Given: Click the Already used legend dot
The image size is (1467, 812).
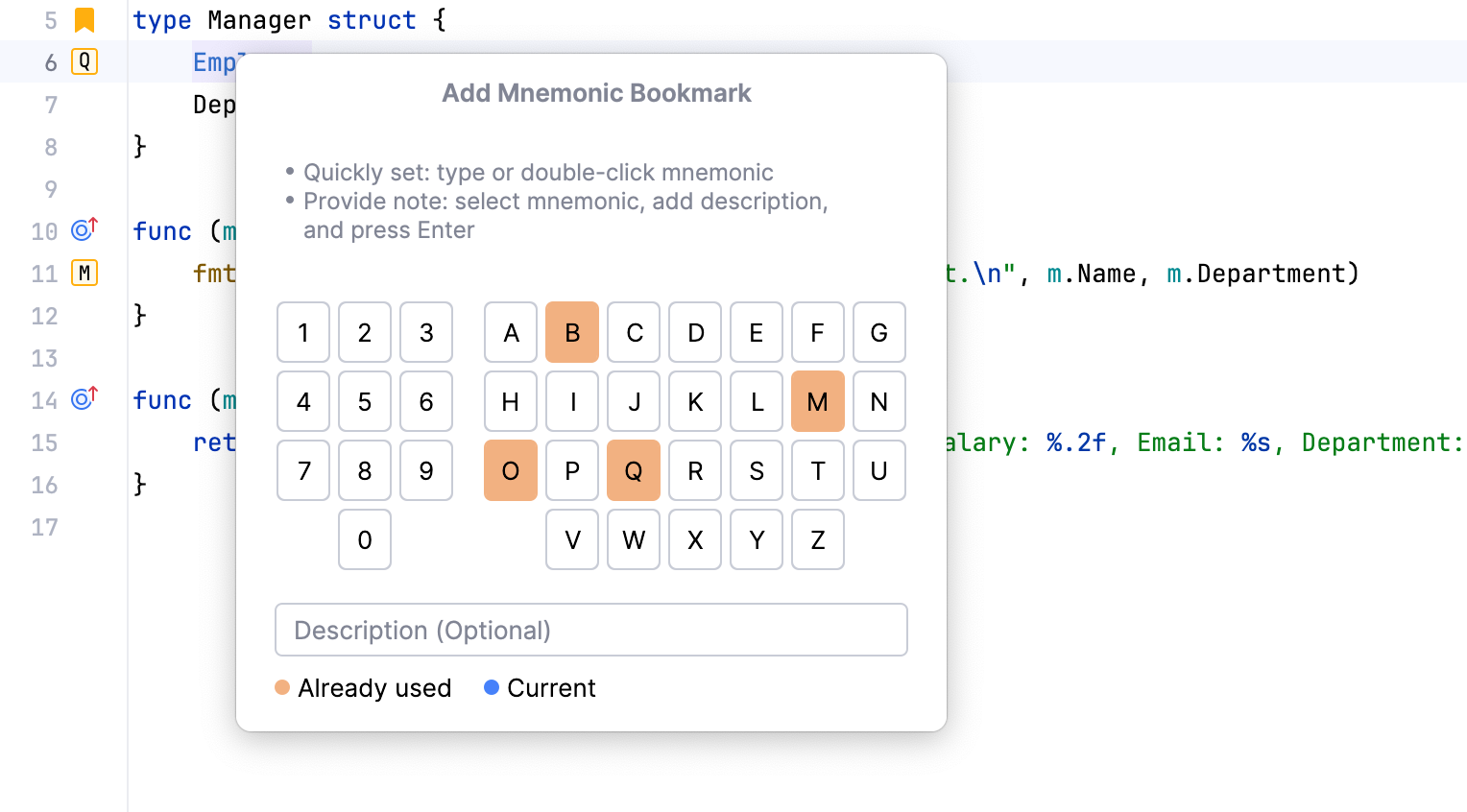Looking at the screenshot, I should coord(282,687).
